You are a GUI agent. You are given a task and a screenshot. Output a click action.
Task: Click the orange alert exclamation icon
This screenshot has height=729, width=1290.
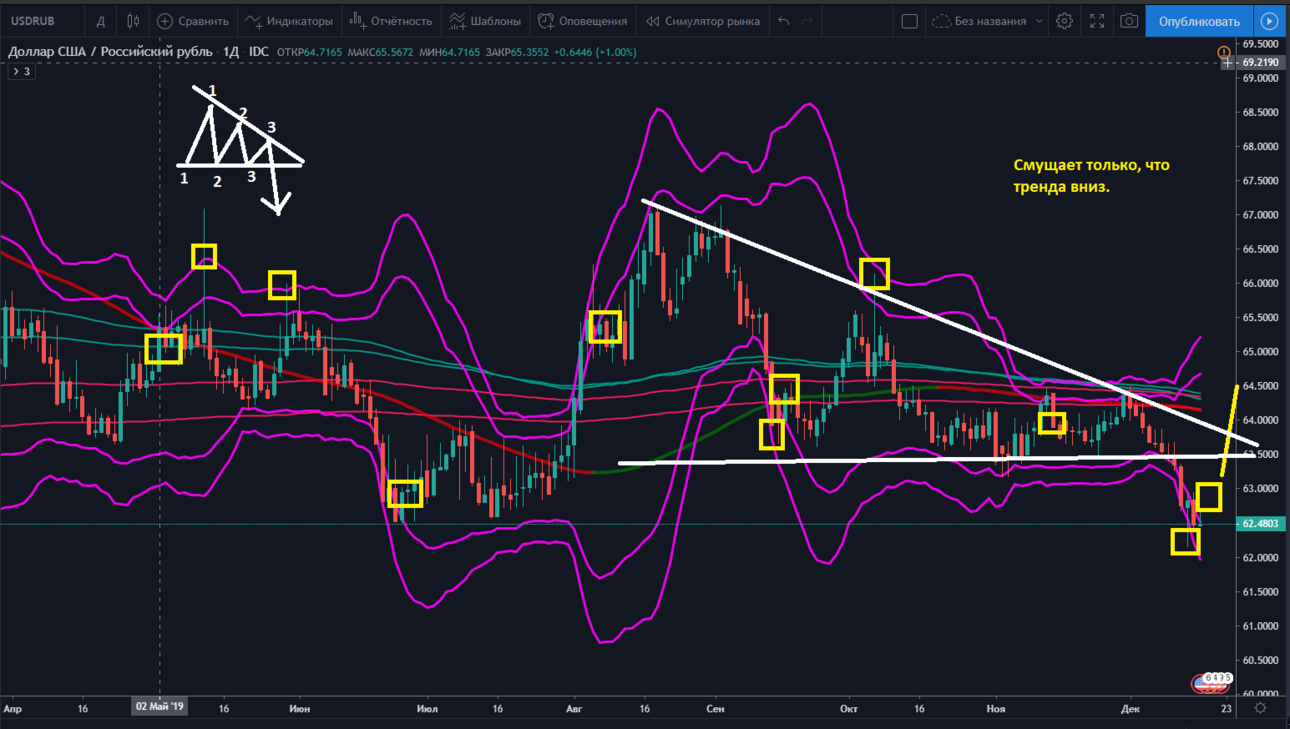pyautogui.click(x=1223, y=51)
